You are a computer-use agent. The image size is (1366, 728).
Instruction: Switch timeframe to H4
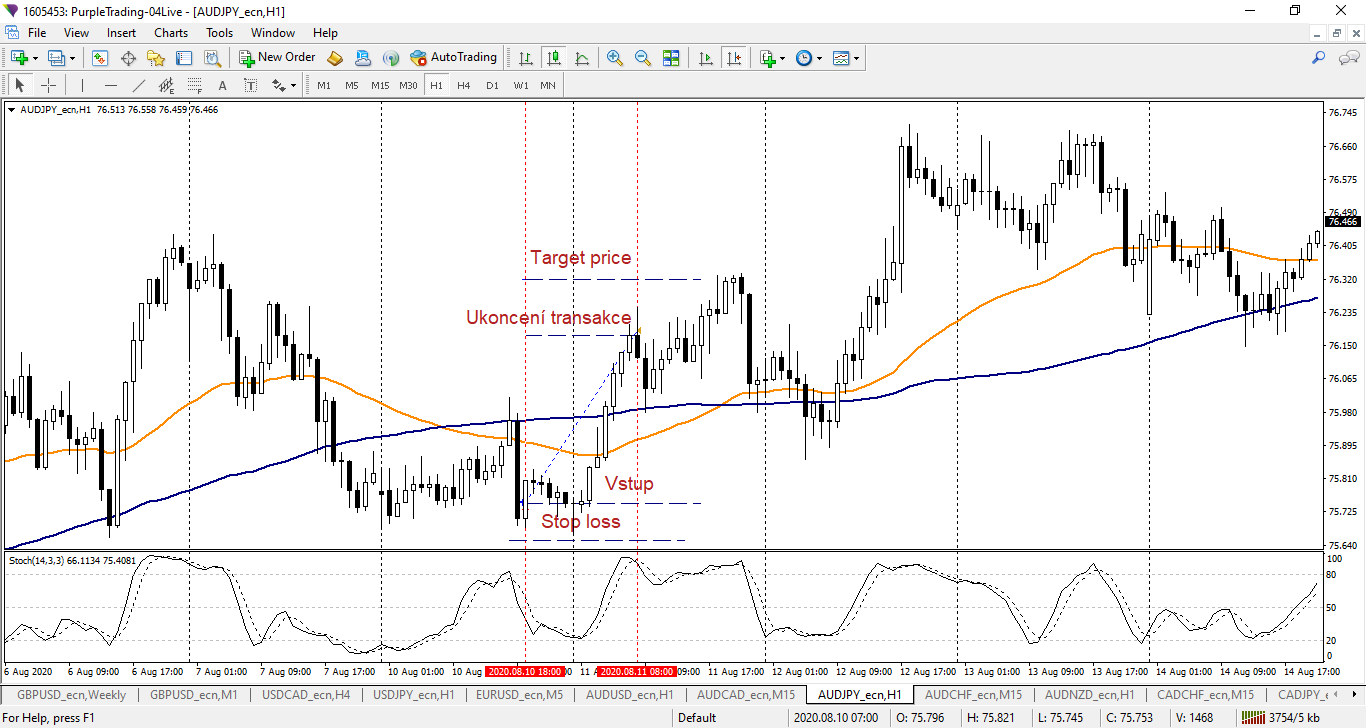pos(464,85)
